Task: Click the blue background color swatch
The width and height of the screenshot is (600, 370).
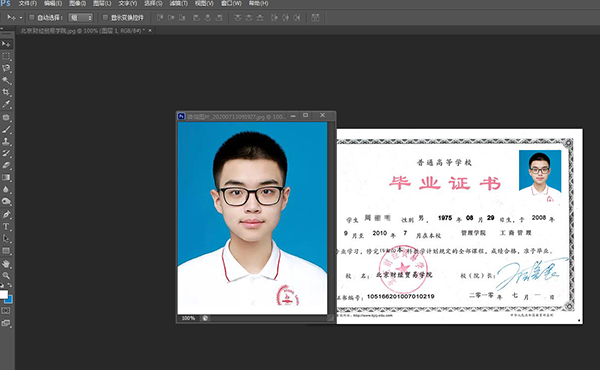Action: coord(10,300)
